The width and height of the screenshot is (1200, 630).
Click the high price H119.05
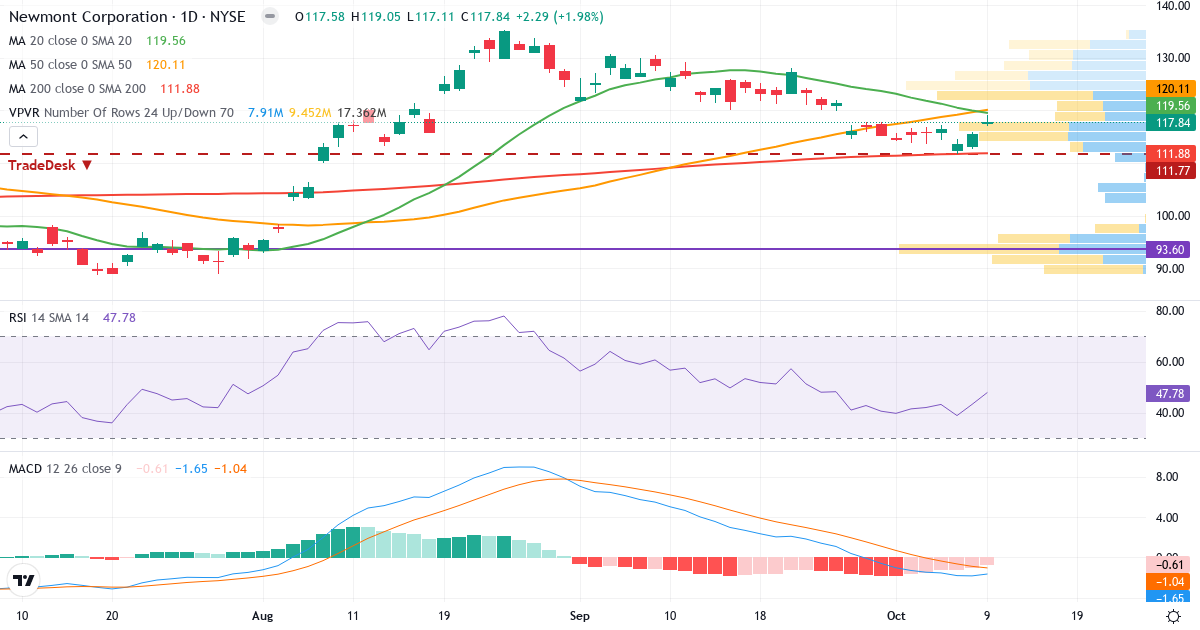[x=374, y=17]
